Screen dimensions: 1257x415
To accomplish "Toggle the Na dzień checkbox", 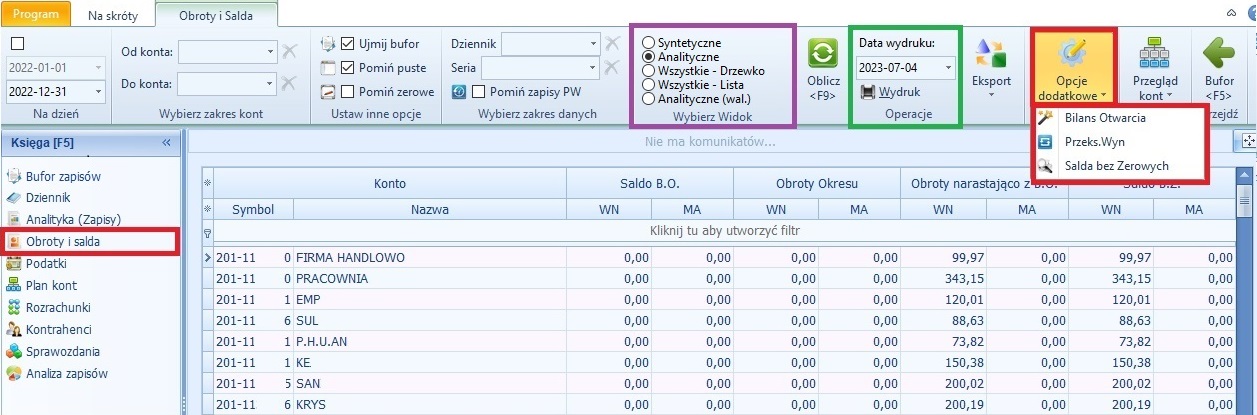I will coord(17,44).
